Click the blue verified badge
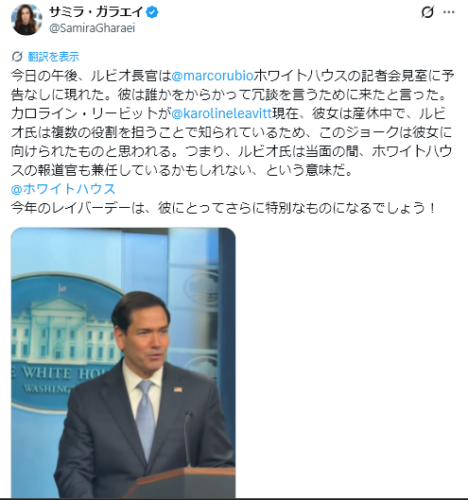Viewport: 468px width, 500px height. 153,13
